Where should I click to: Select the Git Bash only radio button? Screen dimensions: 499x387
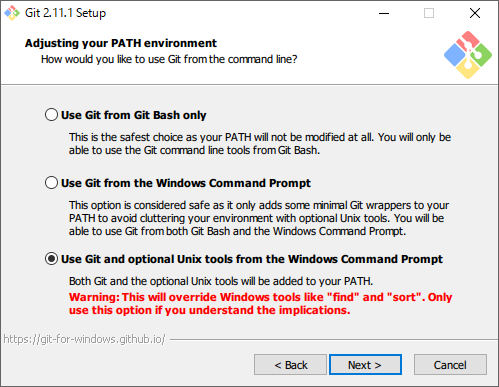pos(51,115)
